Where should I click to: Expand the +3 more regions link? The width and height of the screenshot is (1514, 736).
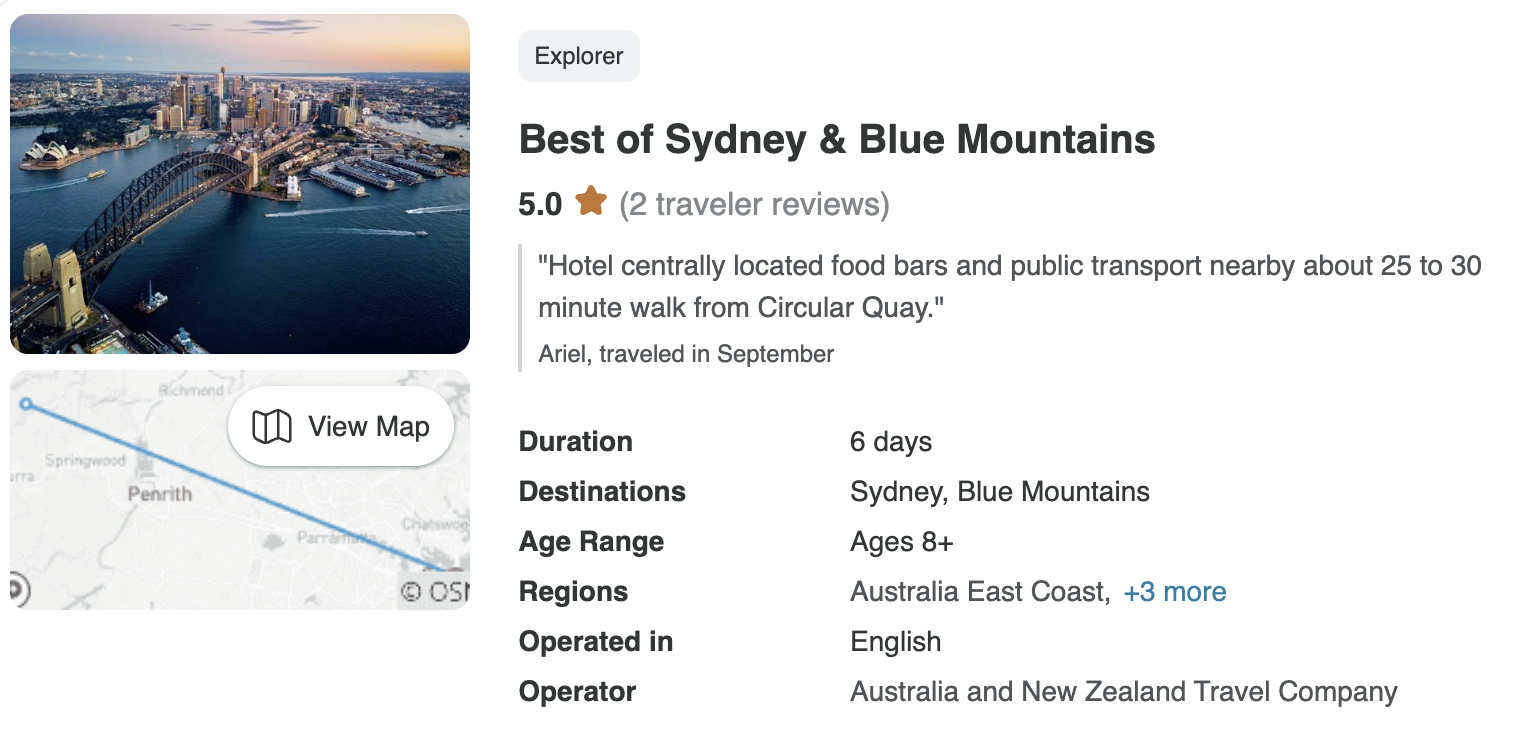1175,592
